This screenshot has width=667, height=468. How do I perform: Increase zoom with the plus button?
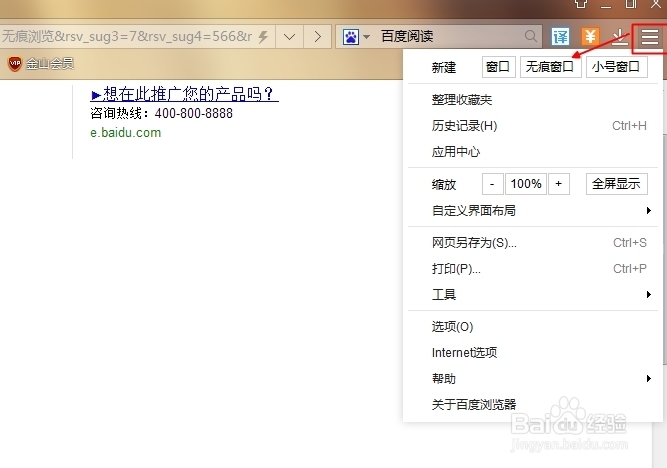point(559,184)
